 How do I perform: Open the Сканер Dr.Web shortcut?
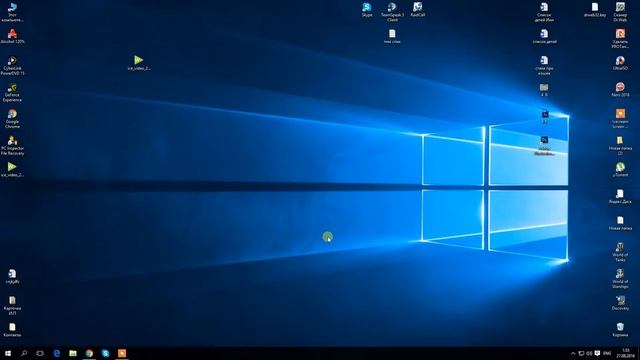tap(620, 12)
